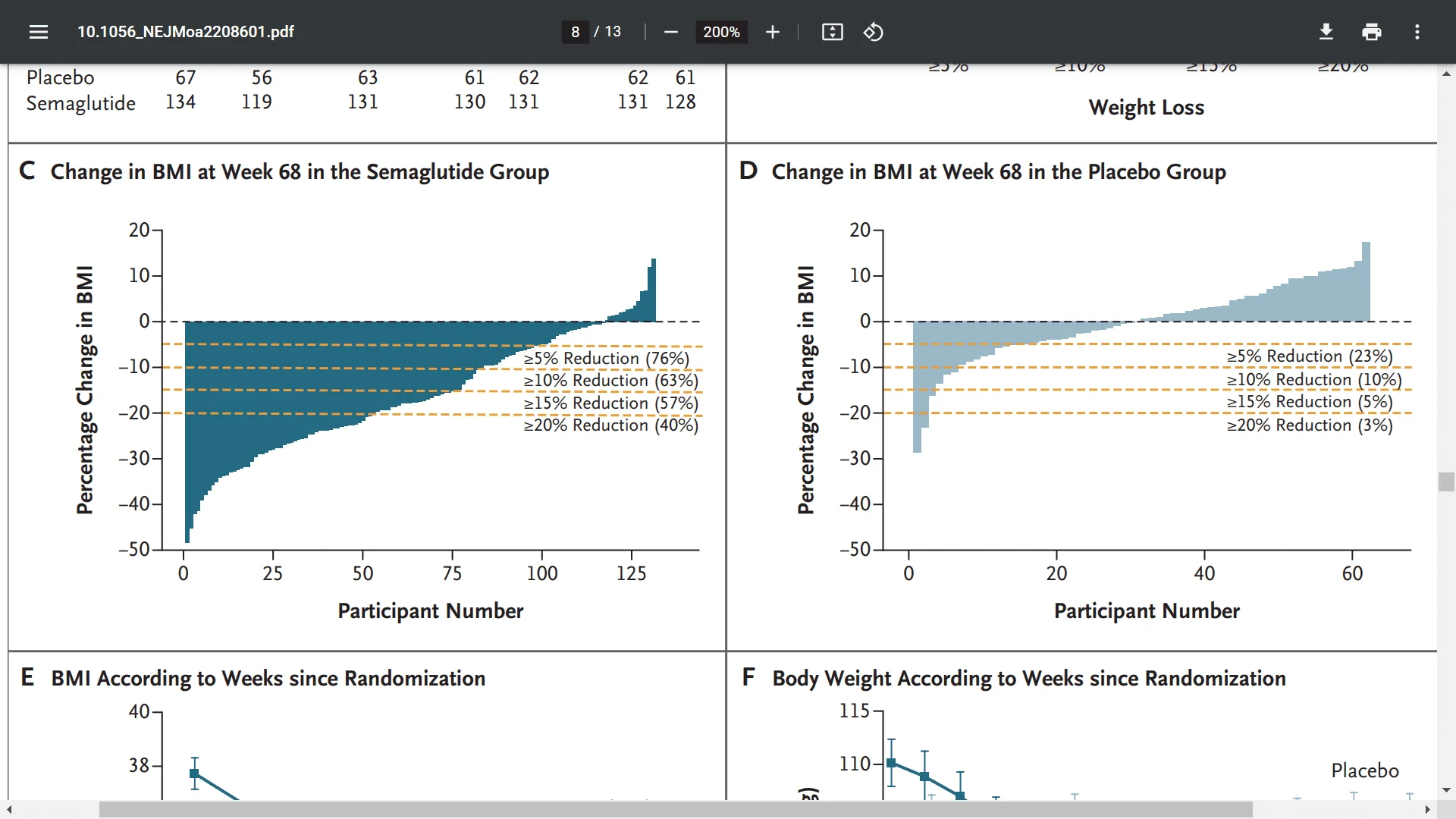
Task: Click panel C title about Semaglutide Group
Action: pos(300,172)
